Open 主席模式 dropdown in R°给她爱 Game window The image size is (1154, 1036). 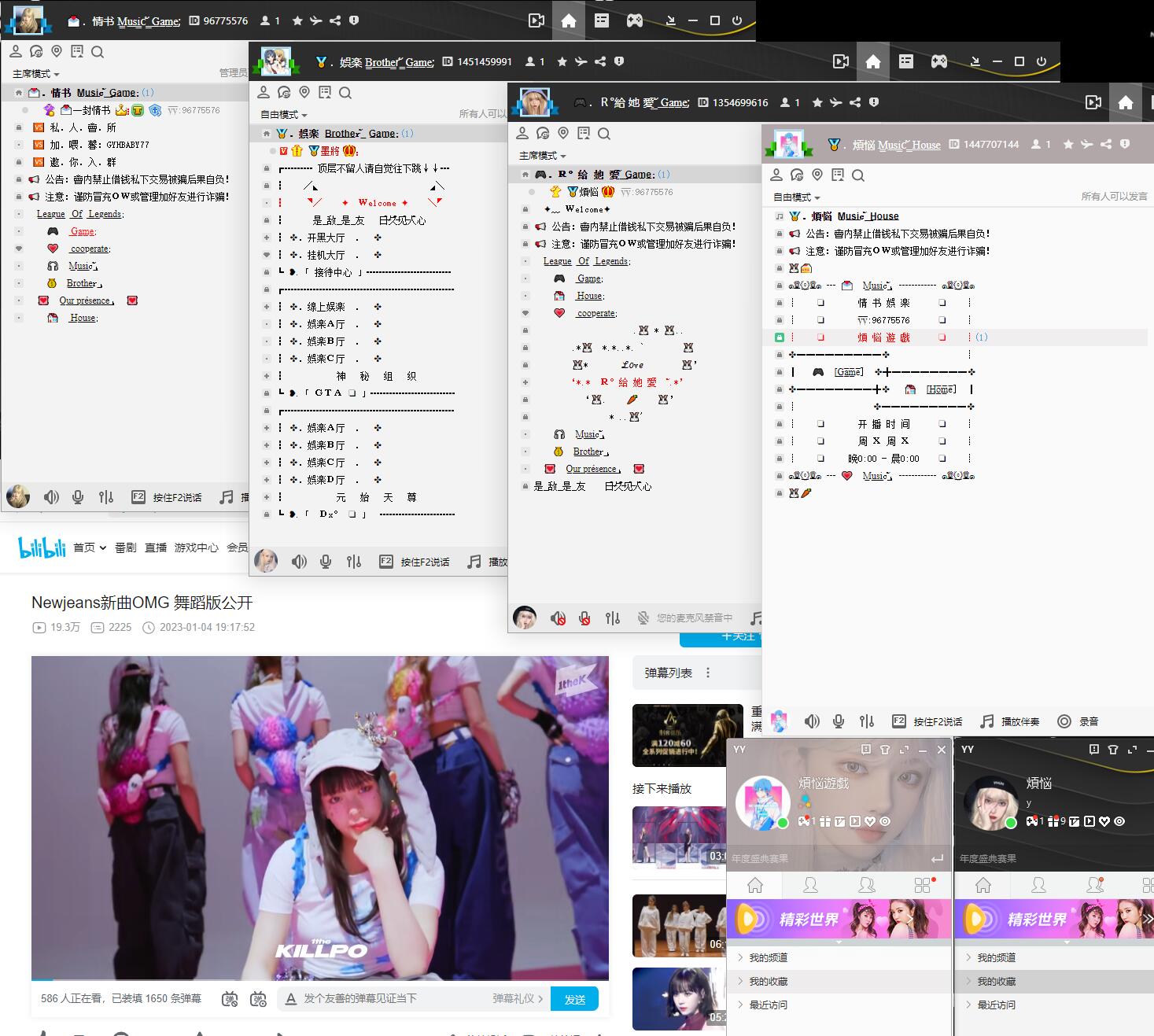pyautogui.click(x=543, y=156)
